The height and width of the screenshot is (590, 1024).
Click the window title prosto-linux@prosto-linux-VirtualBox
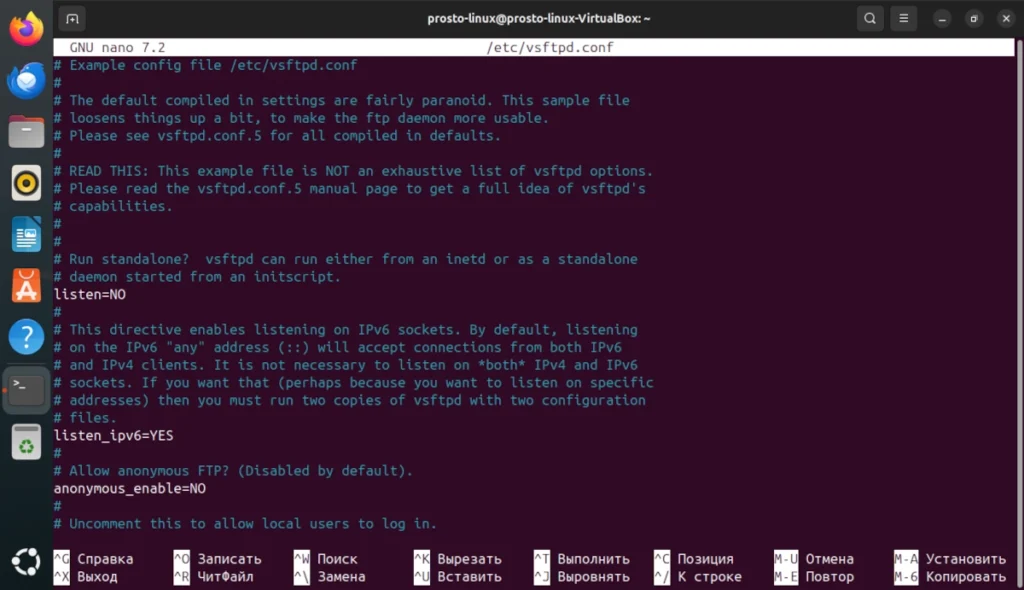[x=539, y=18]
